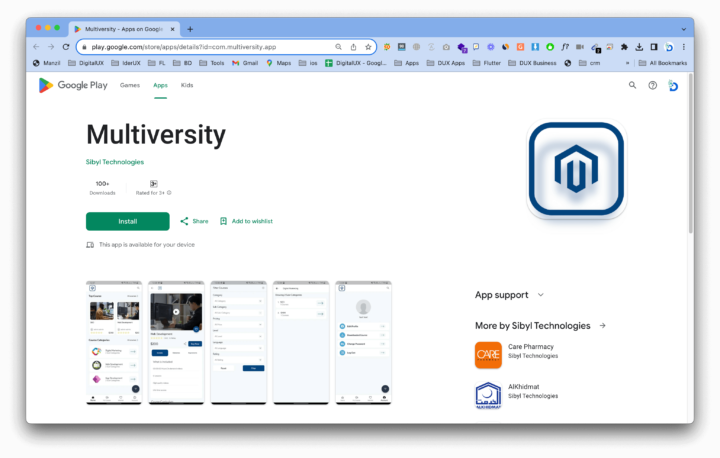This screenshot has width=720, height=458.
Task: Open the Maps bookmark
Action: tap(278, 63)
